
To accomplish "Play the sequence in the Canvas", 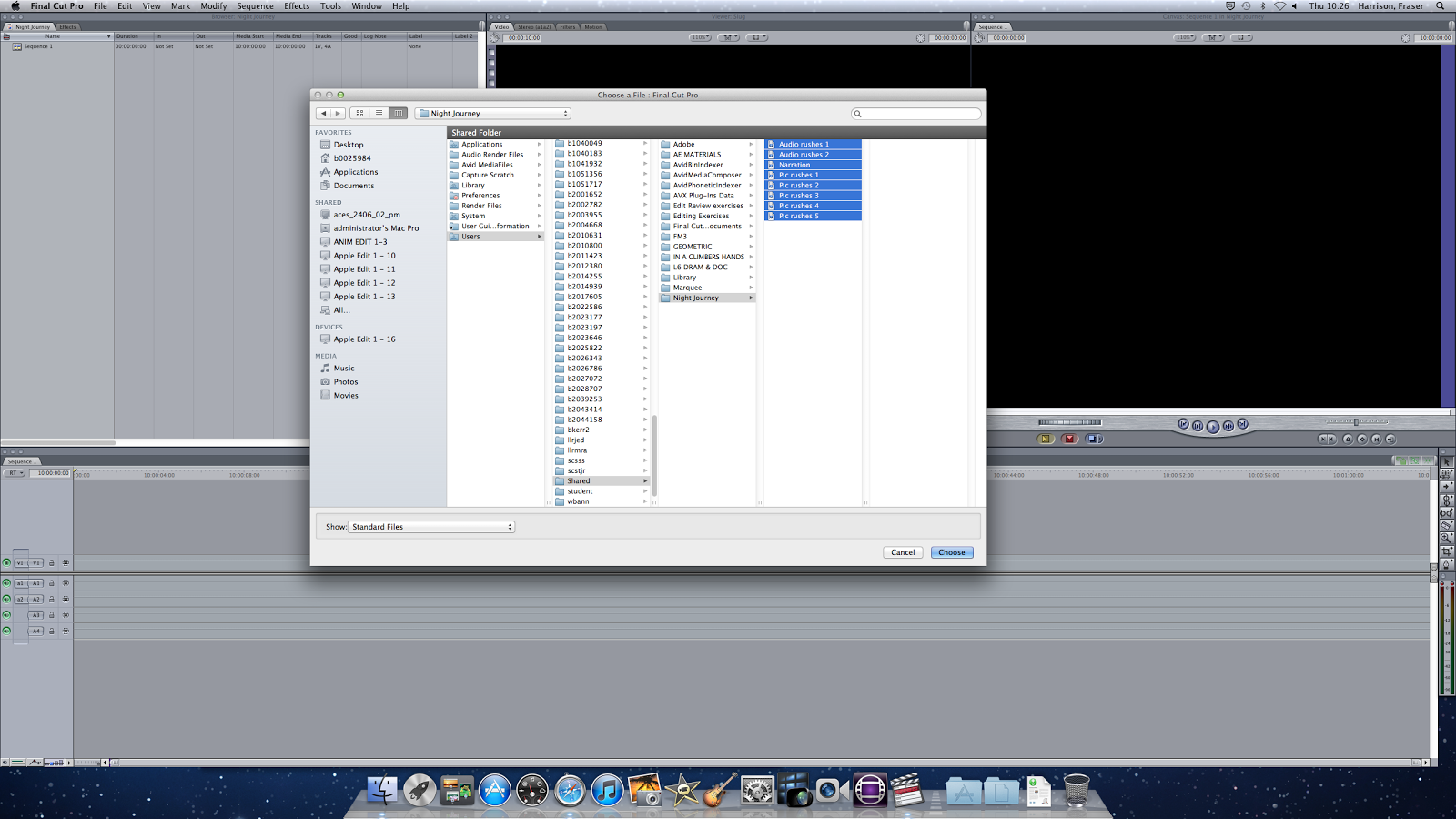I will (x=1213, y=426).
